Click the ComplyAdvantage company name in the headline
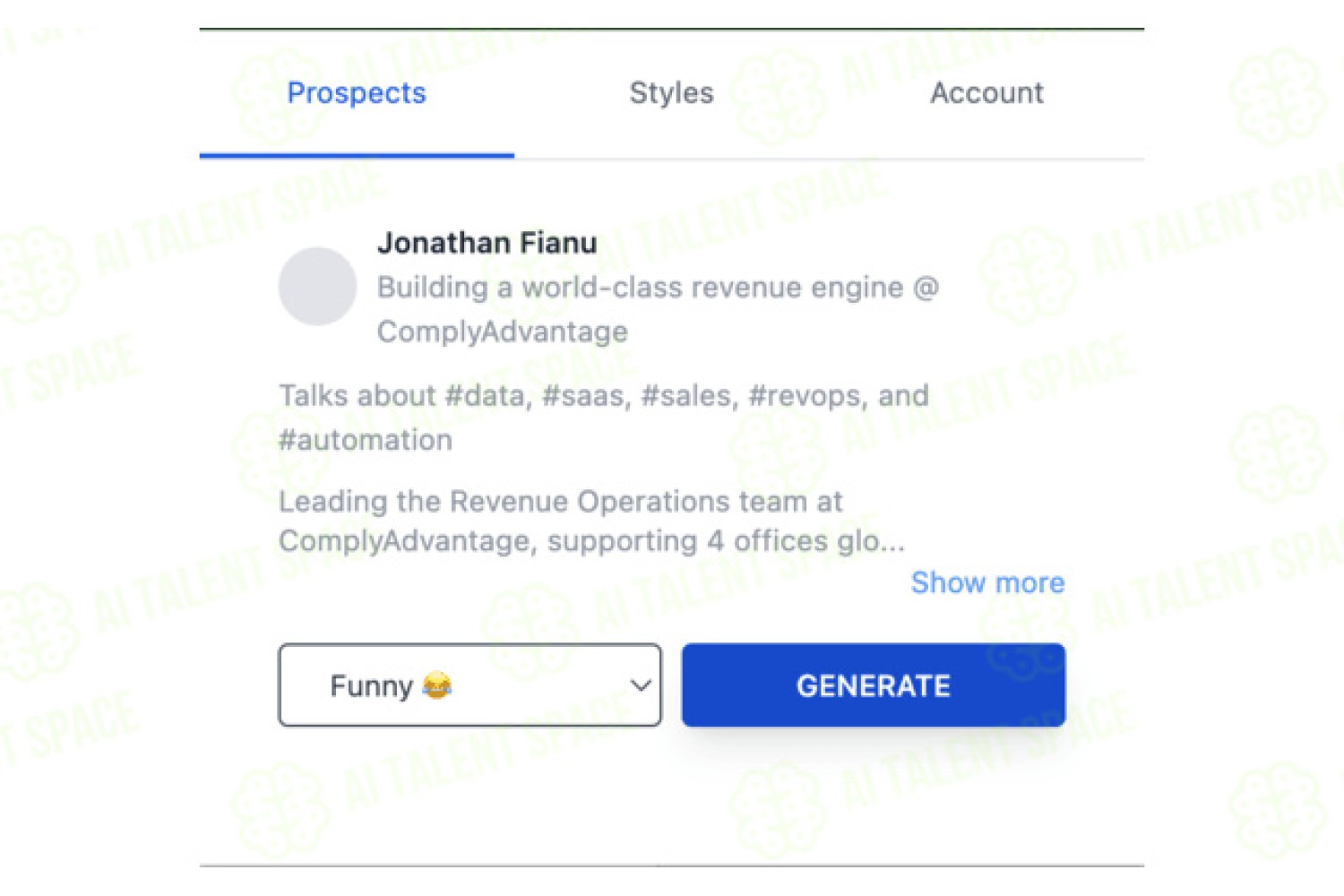 503,332
